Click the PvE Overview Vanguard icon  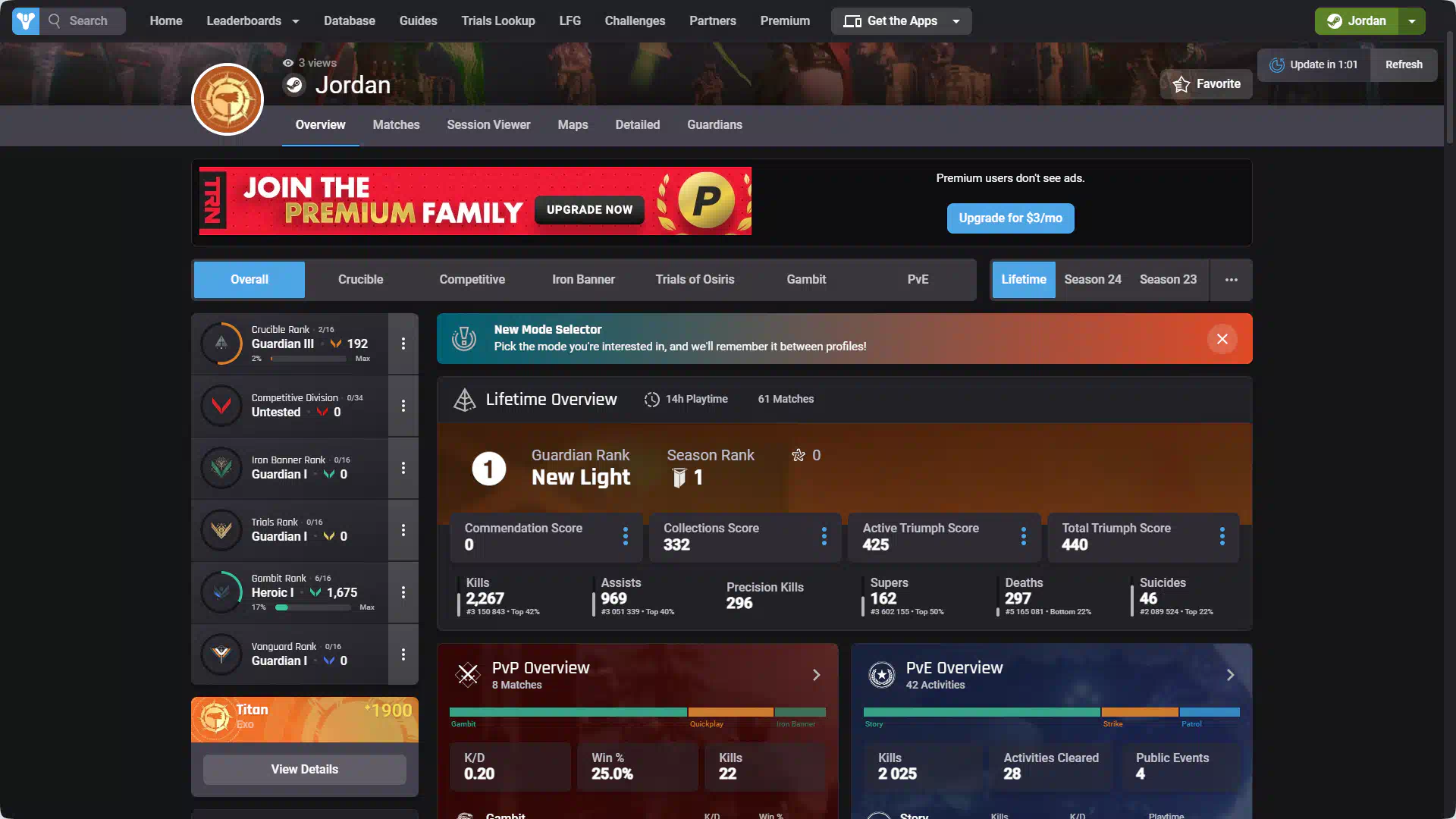882,674
